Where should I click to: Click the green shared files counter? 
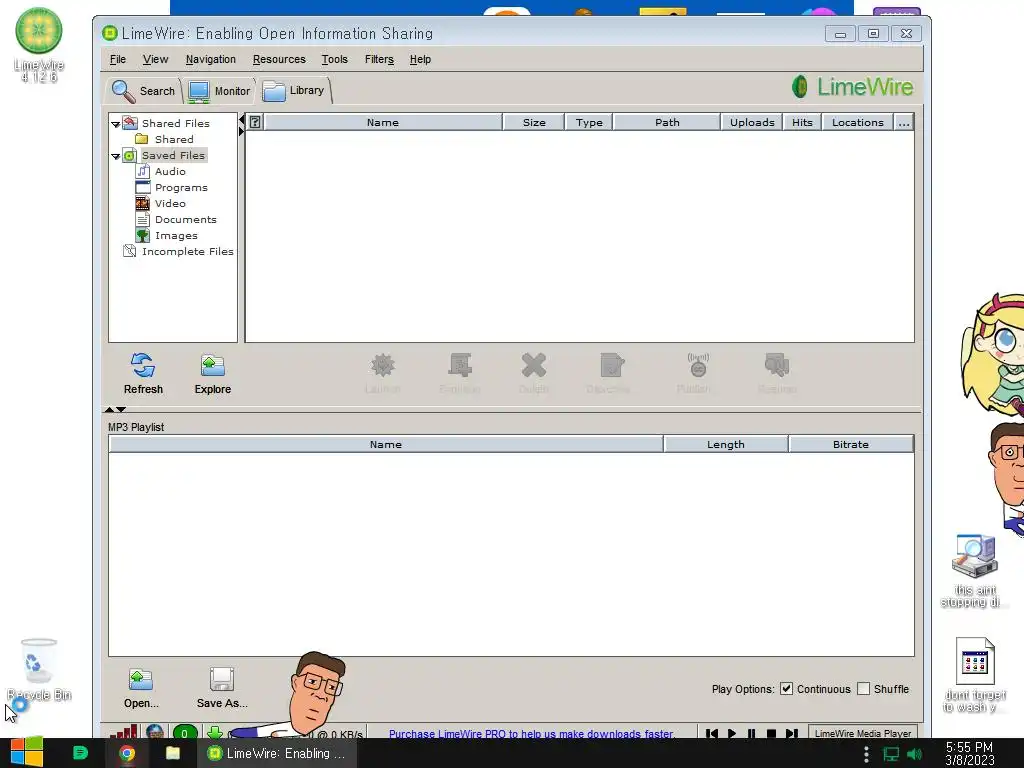point(184,733)
